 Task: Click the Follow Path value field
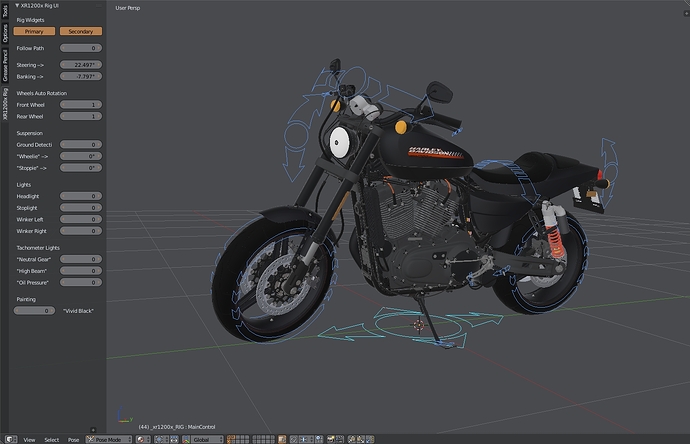81,48
